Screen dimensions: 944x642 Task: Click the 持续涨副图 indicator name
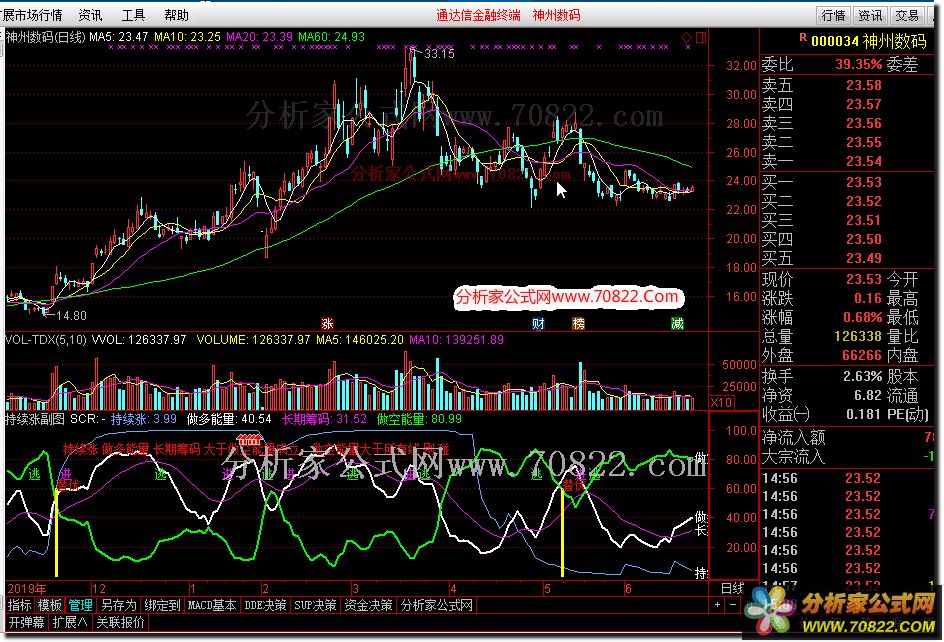(35, 419)
